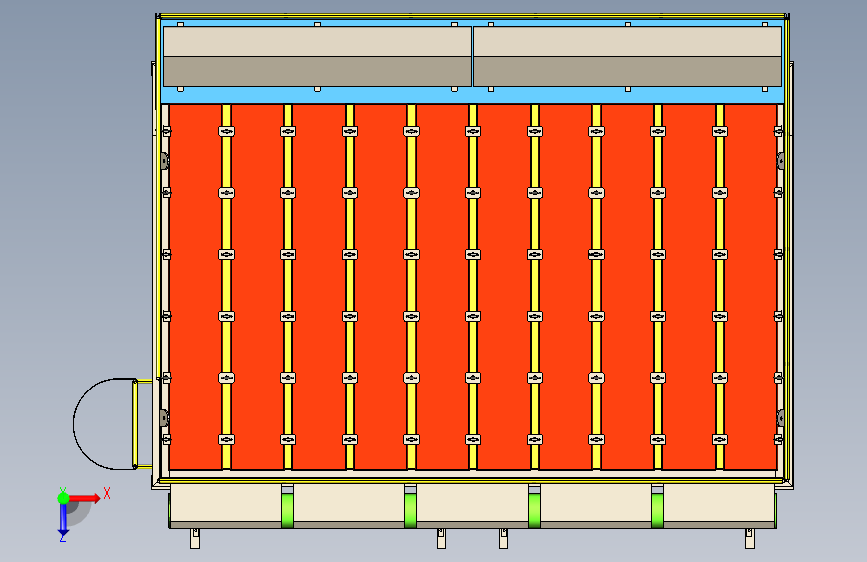Select the rightmost orange panel
The image size is (867, 562).
point(750,287)
